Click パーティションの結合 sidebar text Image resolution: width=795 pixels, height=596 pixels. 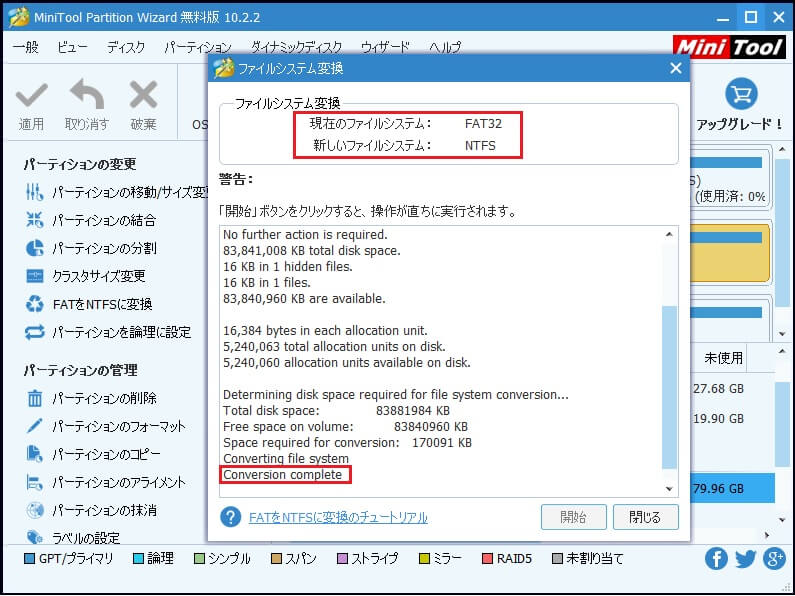point(104,220)
